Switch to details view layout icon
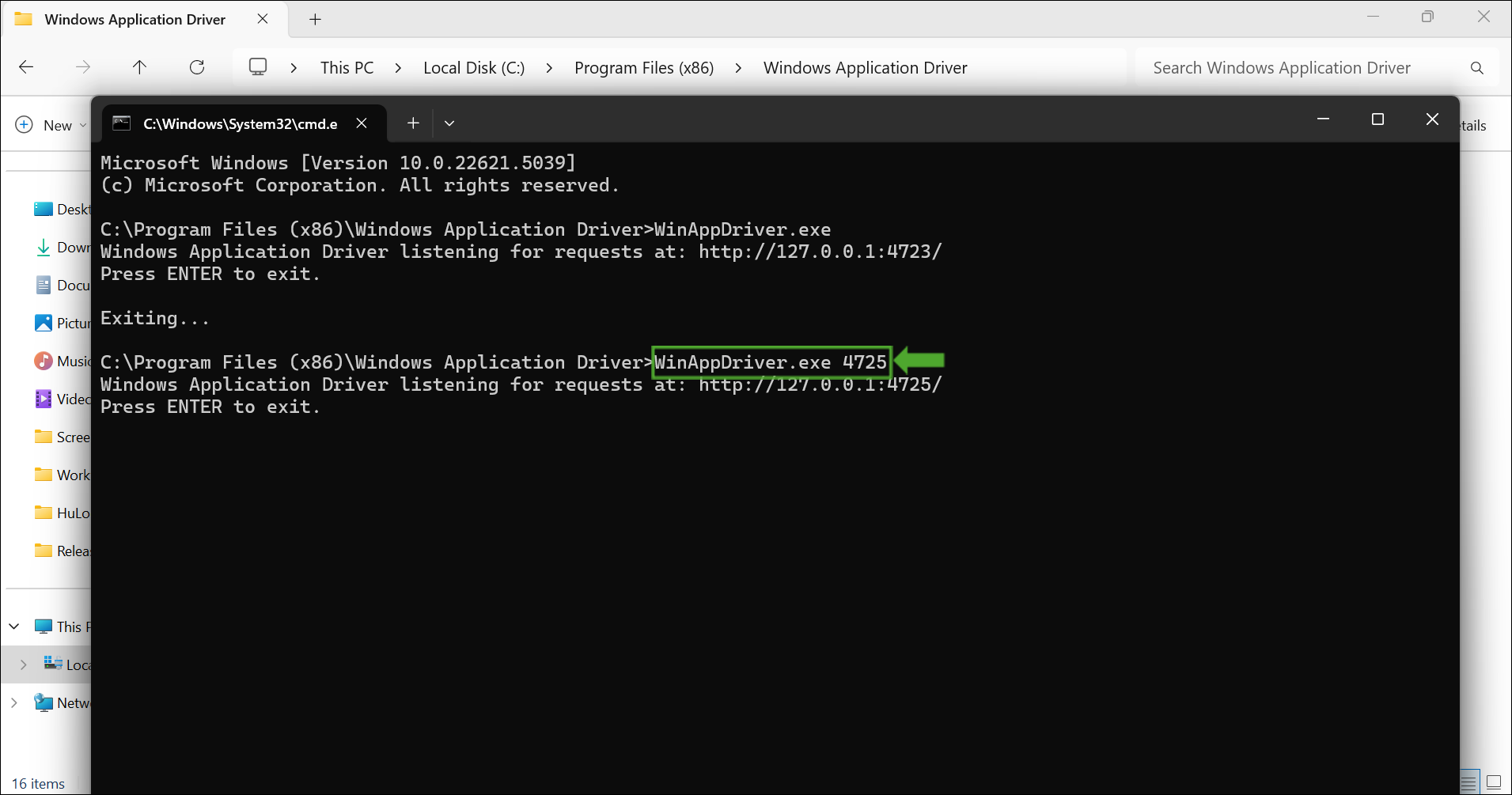Image resolution: width=1512 pixels, height=795 pixels. pyautogui.click(x=1469, y=782)
